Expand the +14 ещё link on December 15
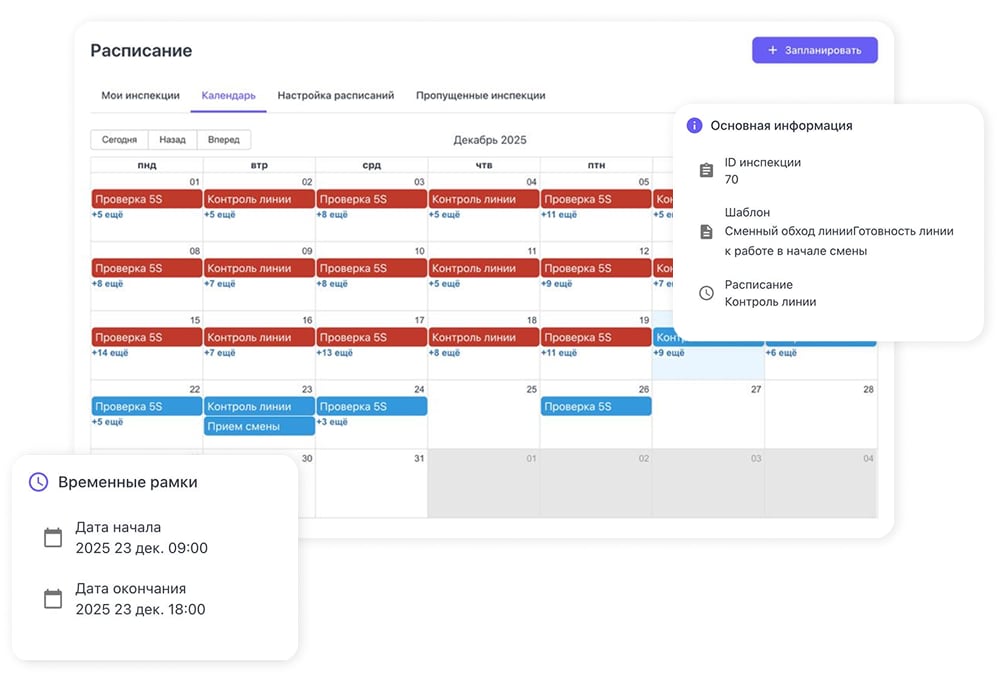The width and height of the screenshot is (1000, 686). tap(110, 353)
